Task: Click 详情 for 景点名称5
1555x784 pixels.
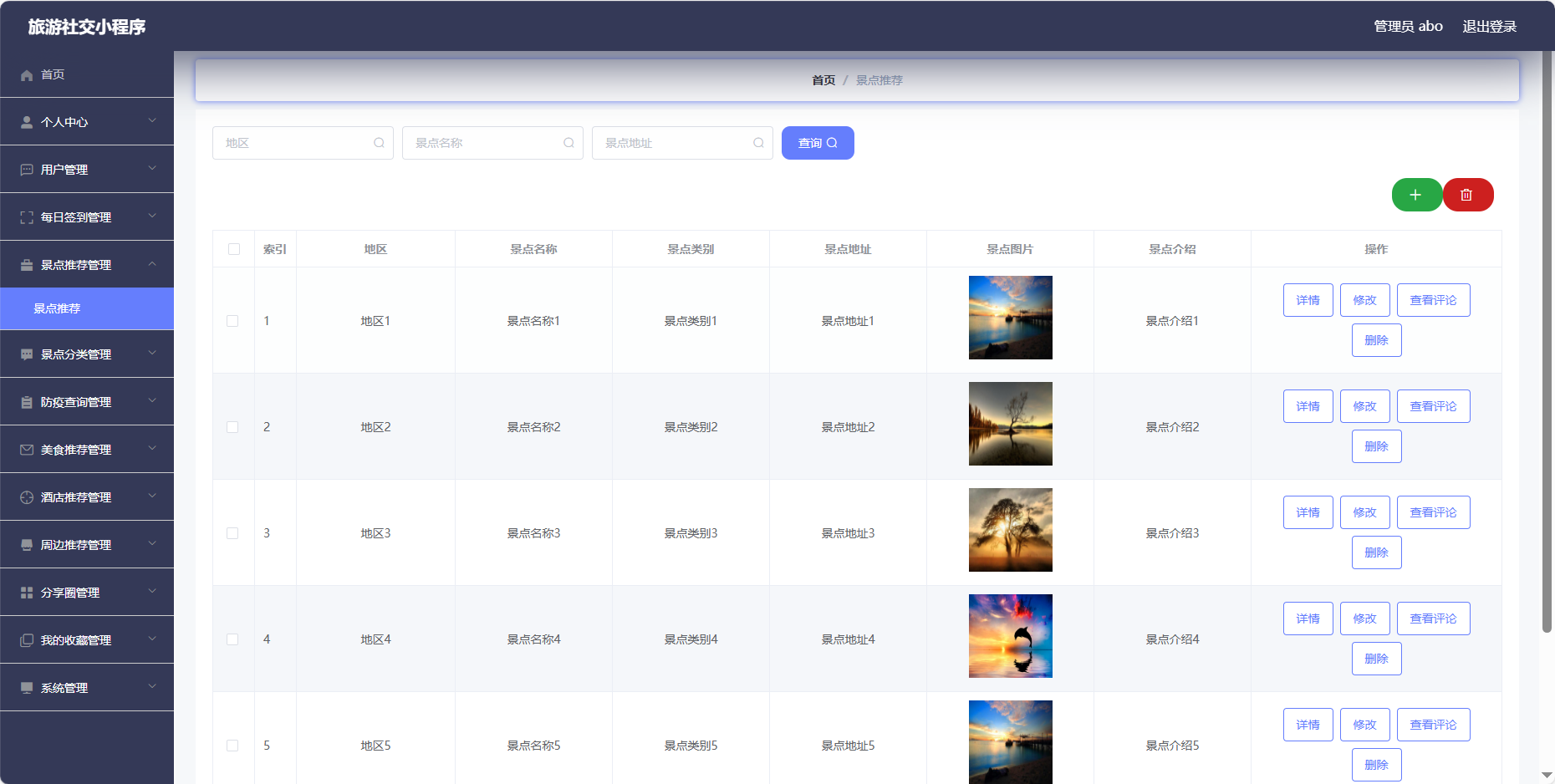Action: click(x=1308, y=725)
